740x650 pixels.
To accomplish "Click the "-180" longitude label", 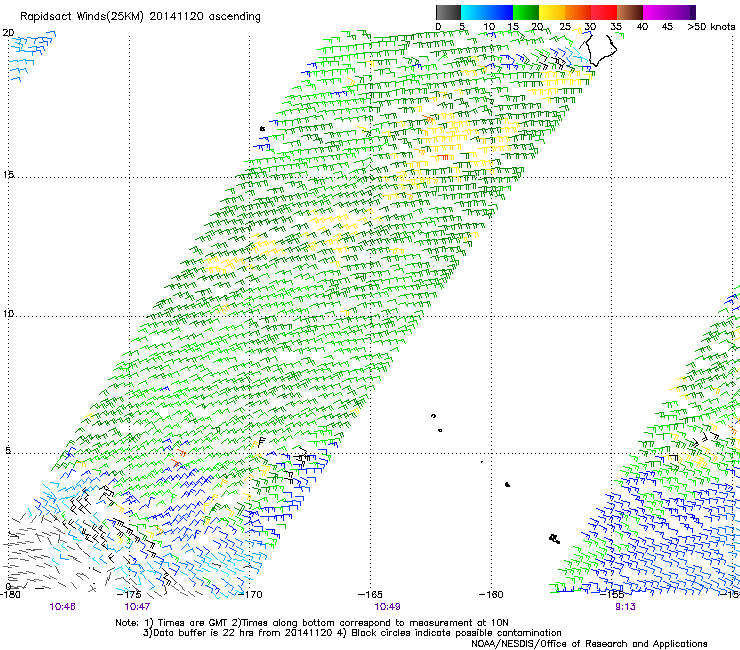I will pyautogui.click(x=10, y=594).
